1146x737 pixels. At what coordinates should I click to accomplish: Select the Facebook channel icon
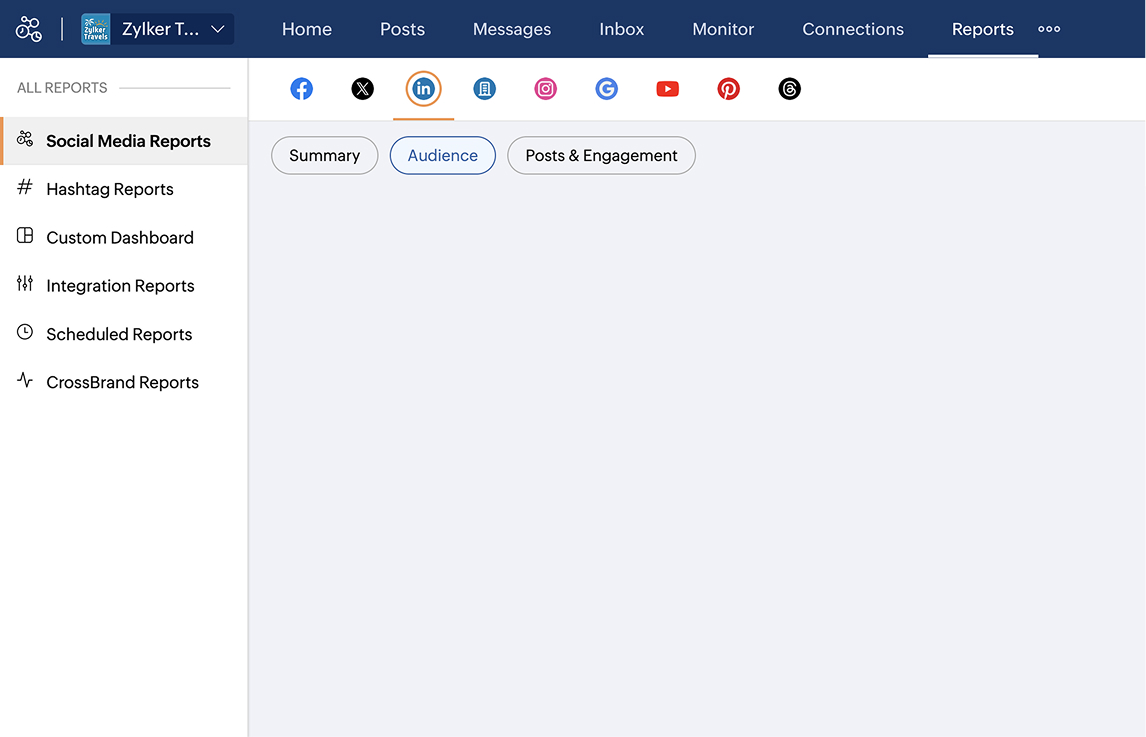click(x=302, y=89)
